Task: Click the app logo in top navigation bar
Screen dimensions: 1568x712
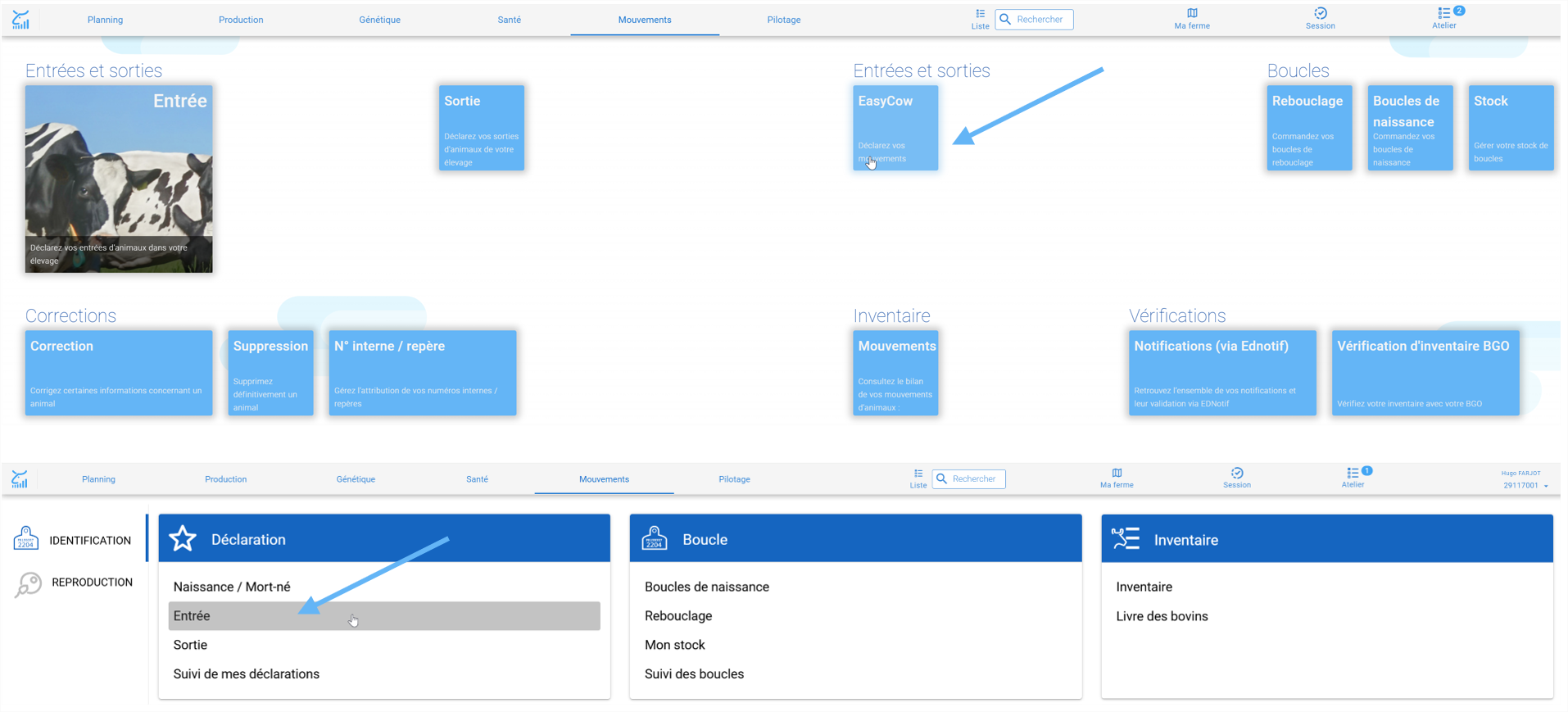Action: [21, 20]
